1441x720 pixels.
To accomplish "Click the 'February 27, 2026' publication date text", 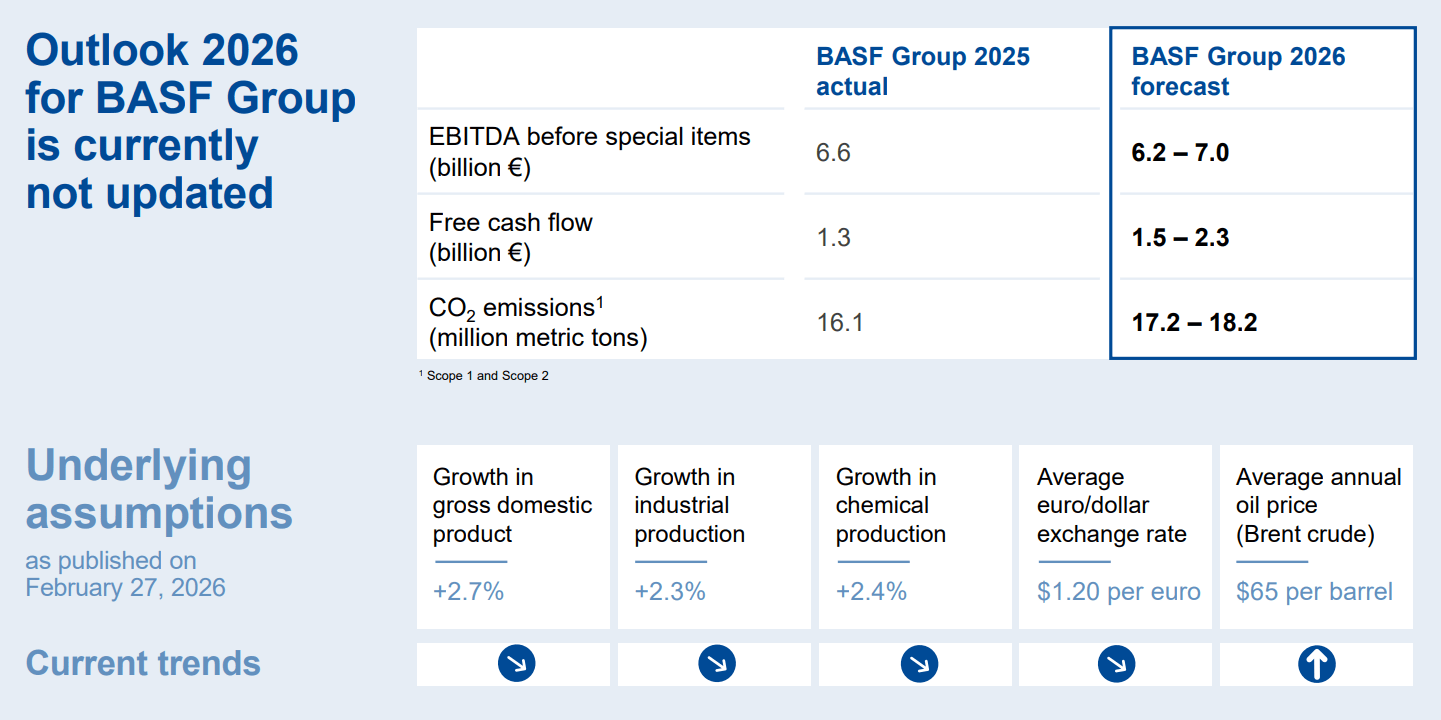I will pyautogui.click(x=125, y=587).
